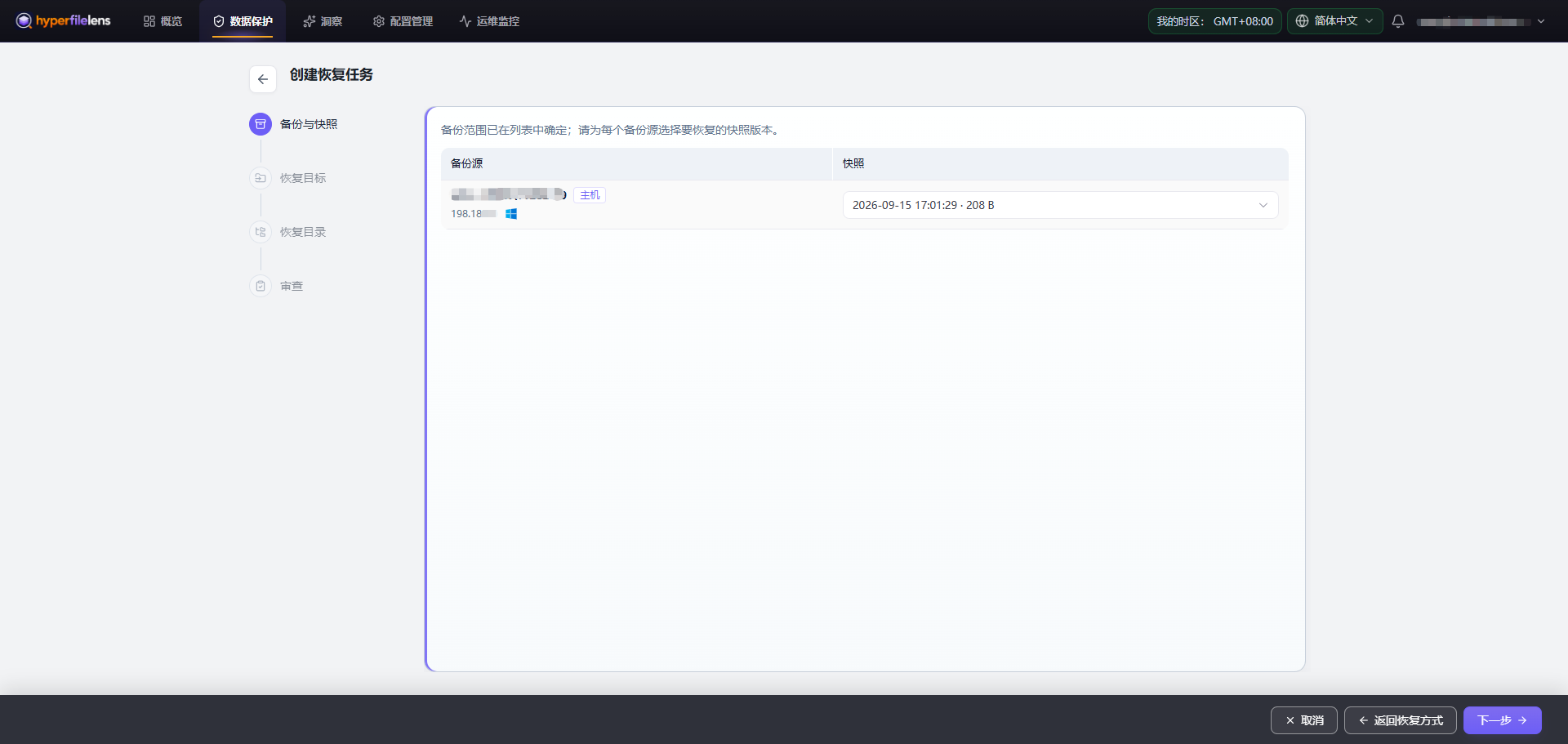Open the snapshot version dropdown
The image size is (1568, 744).
point(1060,205)
